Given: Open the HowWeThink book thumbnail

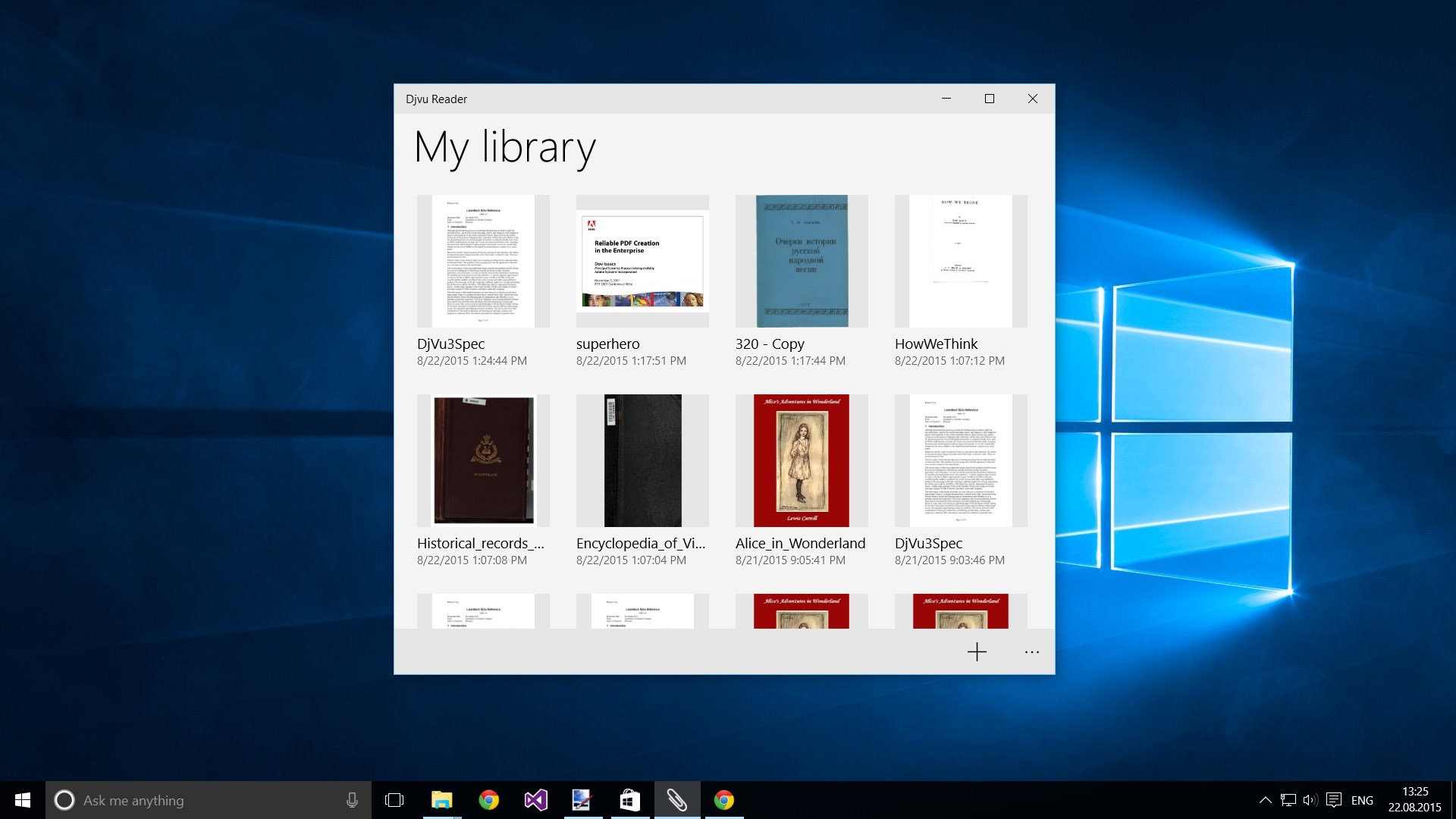Looking at the screenshot, I should tap(960, 262).
